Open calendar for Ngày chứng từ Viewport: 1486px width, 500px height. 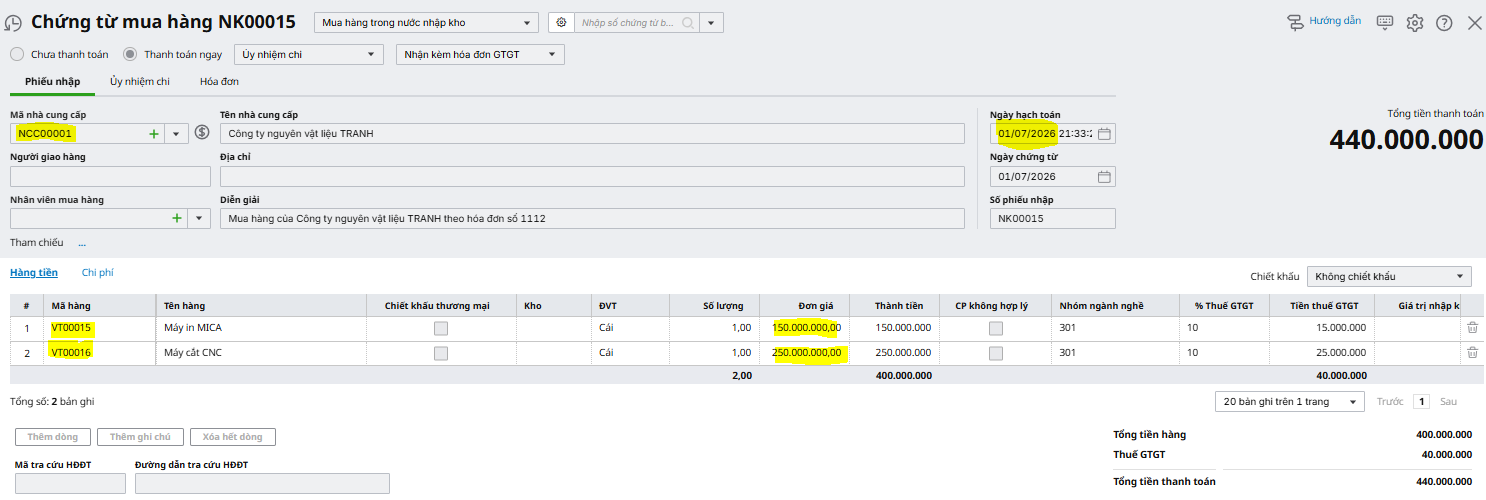click(x=1104, y=177)
